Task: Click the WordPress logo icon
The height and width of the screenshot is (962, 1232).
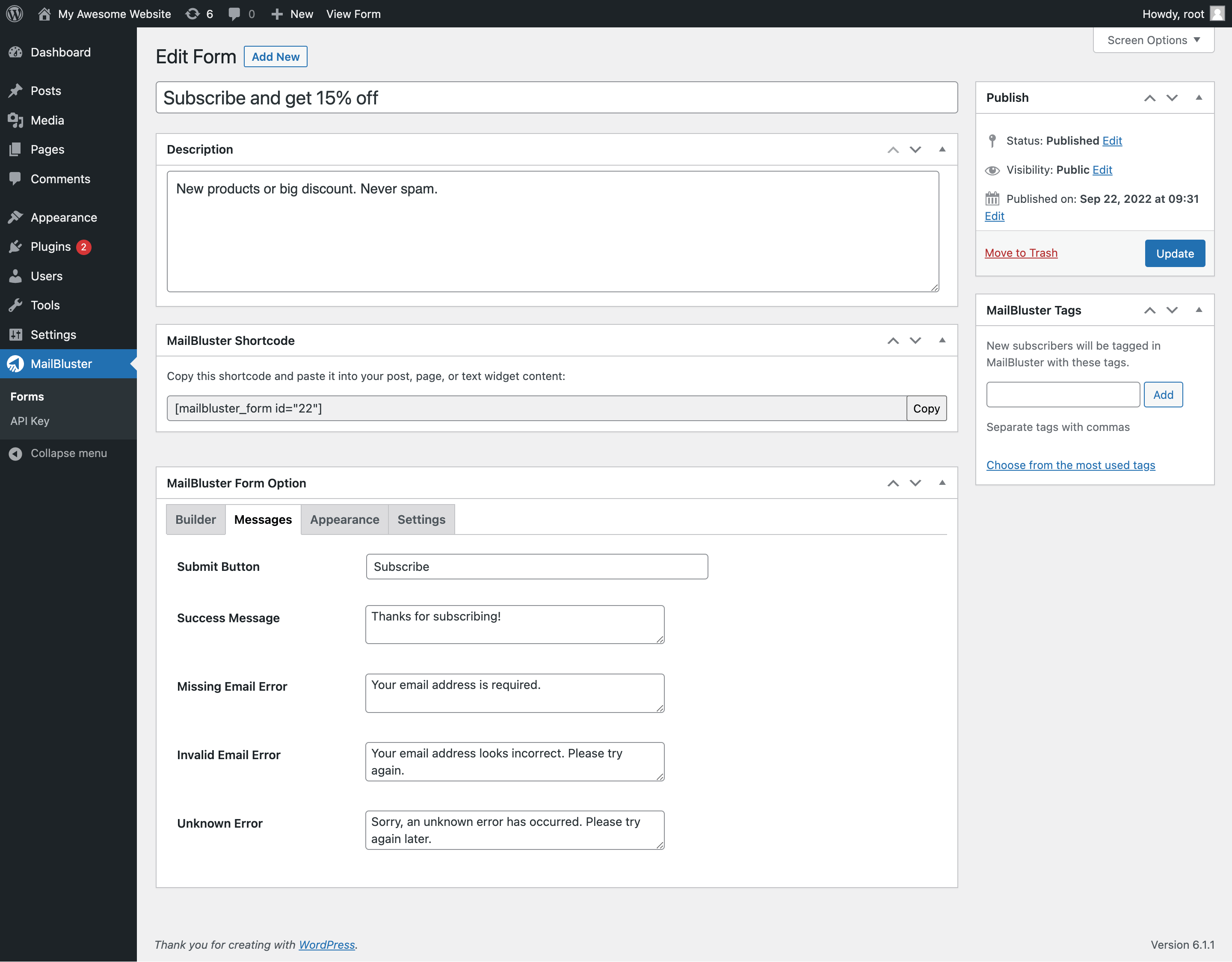Action: pos(15,14)
